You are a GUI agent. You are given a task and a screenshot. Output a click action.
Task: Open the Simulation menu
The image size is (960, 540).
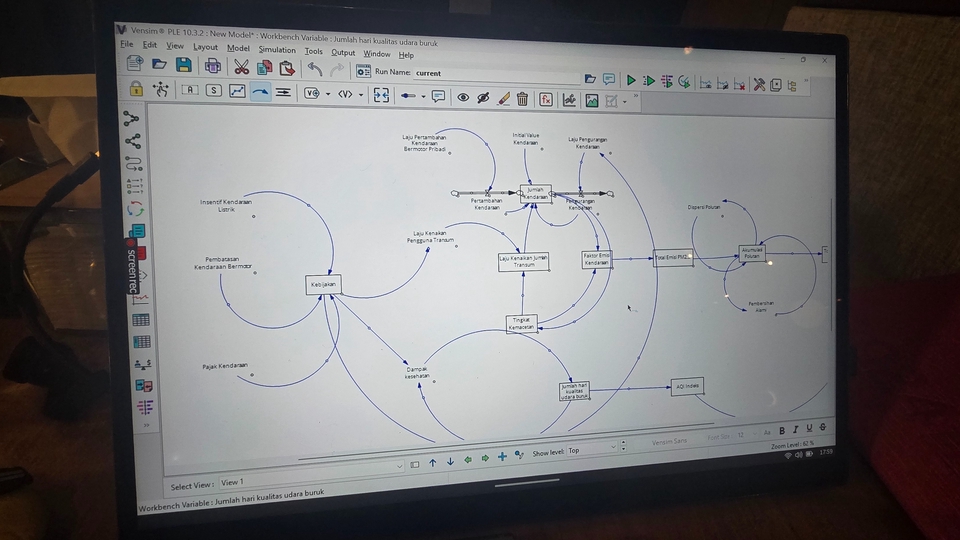[x=277, y=49]
